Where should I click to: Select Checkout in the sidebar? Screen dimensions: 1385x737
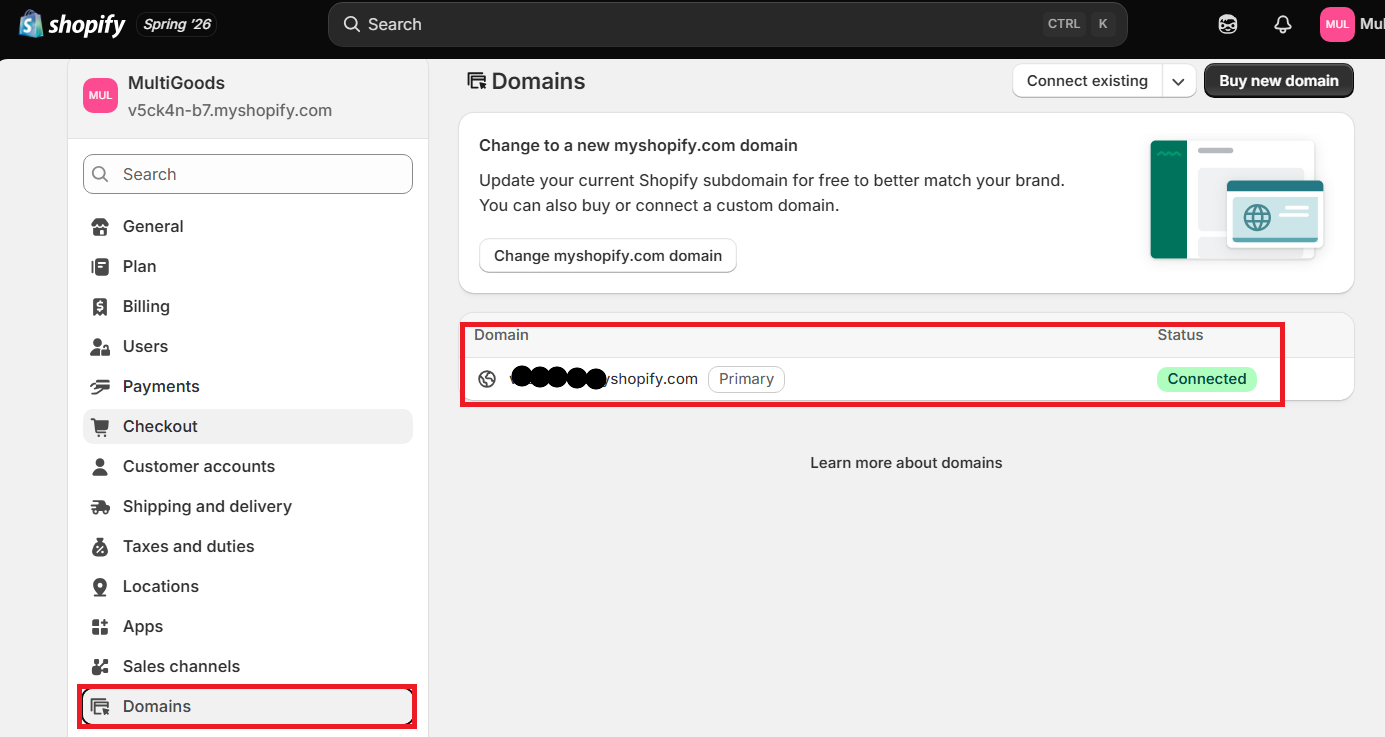pos(248,426)
